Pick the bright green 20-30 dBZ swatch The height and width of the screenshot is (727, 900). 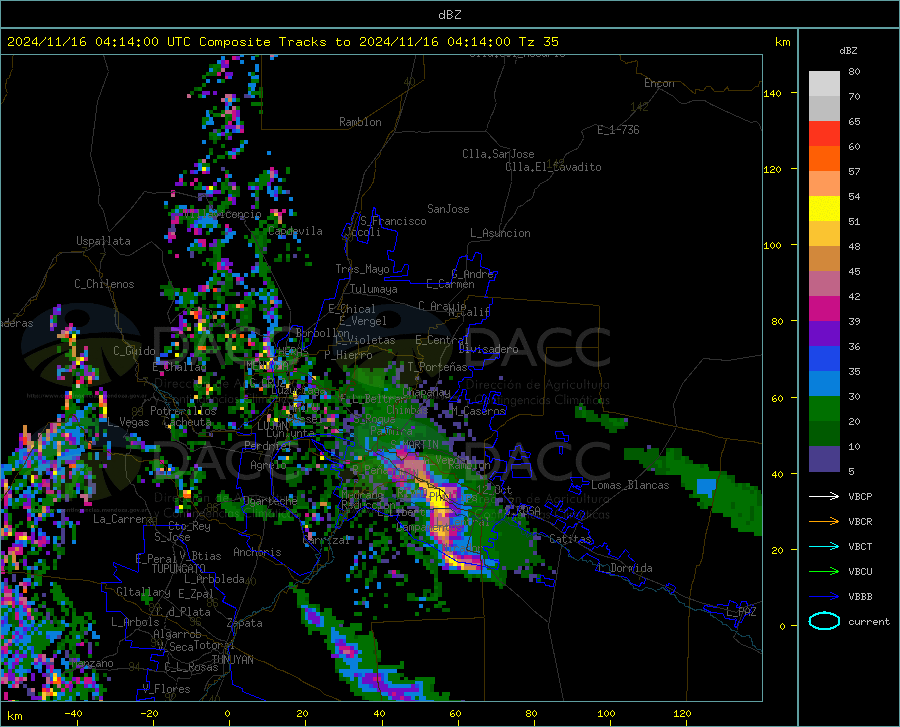824,409
